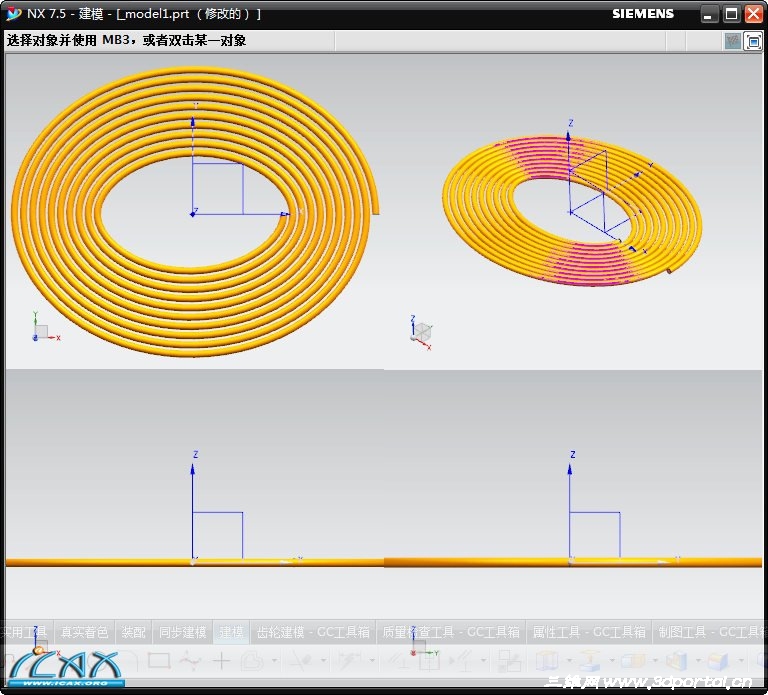Toggle full screen mode icon
Screen dimensions: 768x695
tap(753, 41)
